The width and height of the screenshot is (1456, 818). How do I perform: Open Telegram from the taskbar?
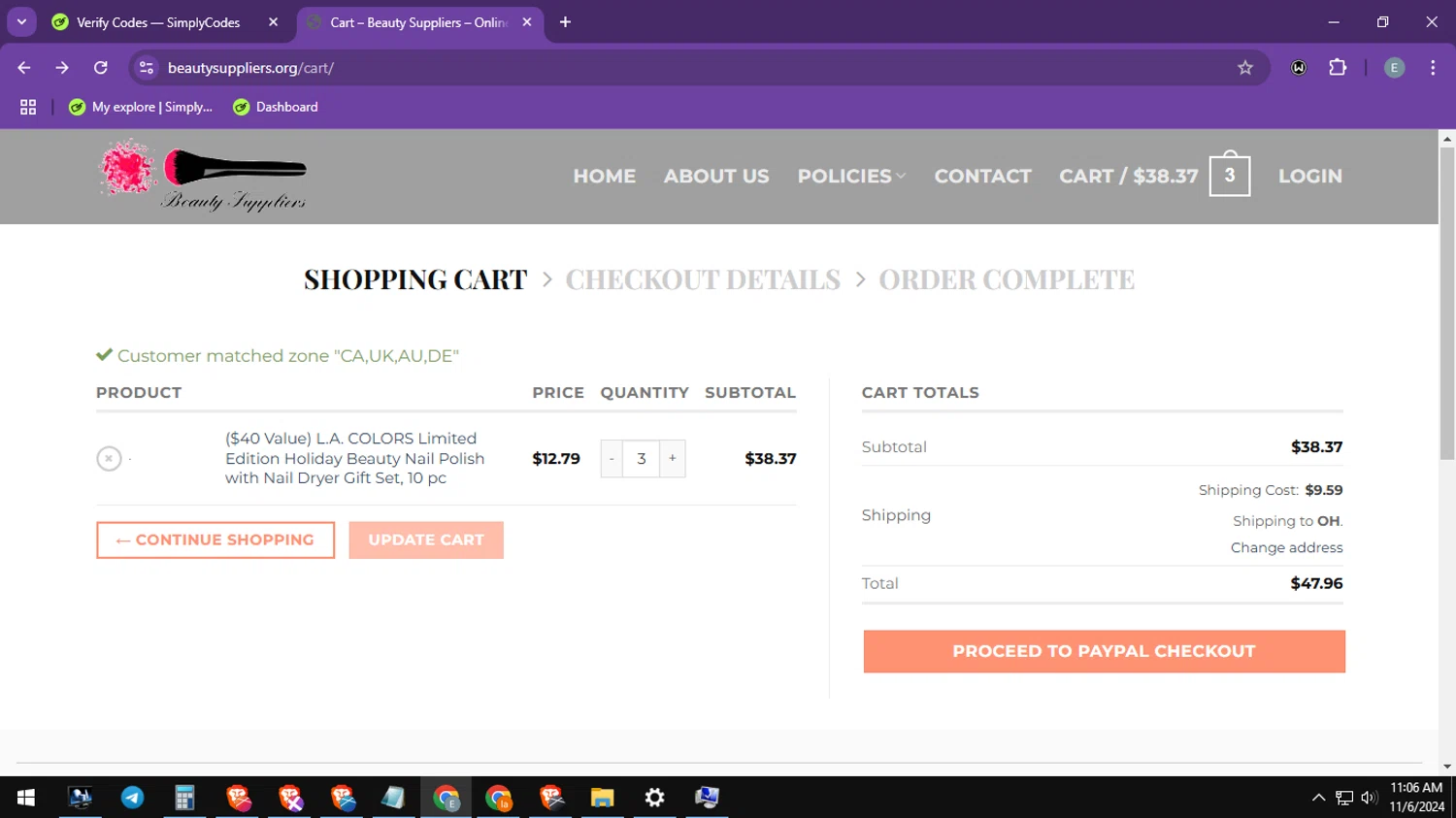click(x=132, y=798)
